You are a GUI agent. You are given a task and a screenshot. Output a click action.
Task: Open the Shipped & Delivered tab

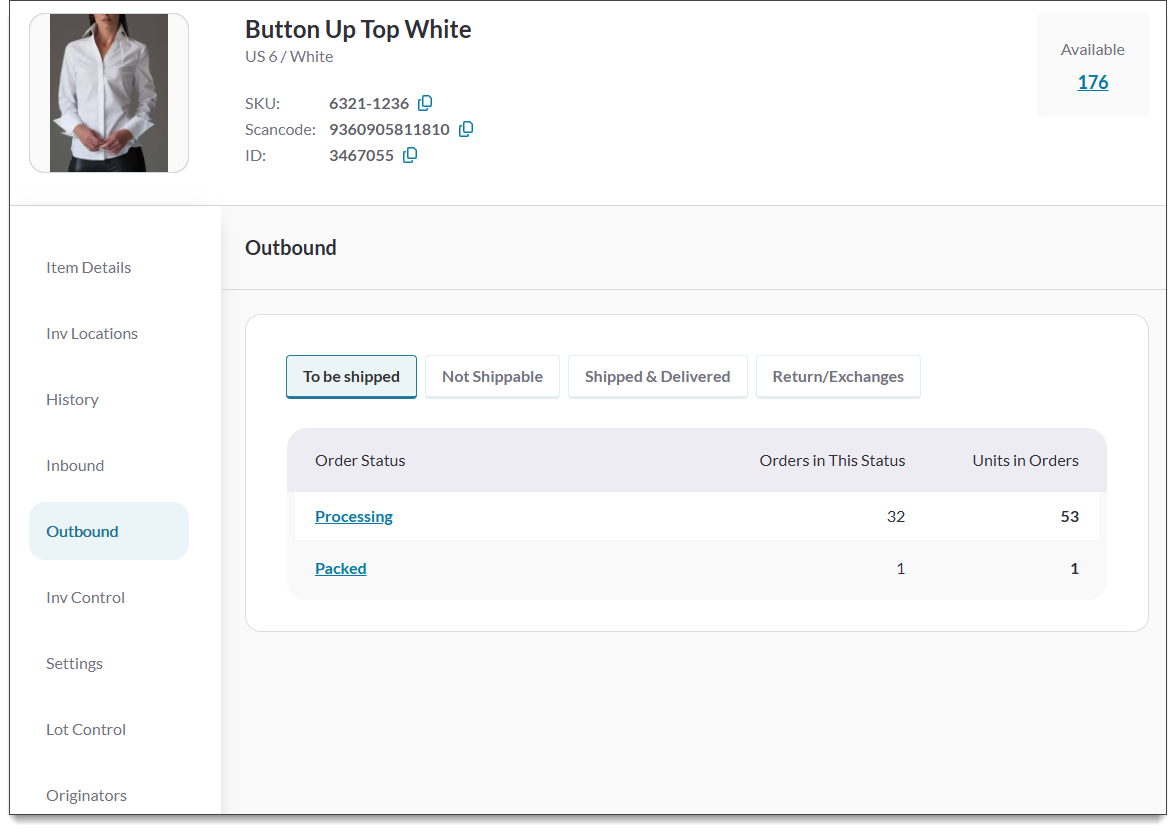click(x=657, y=377)
